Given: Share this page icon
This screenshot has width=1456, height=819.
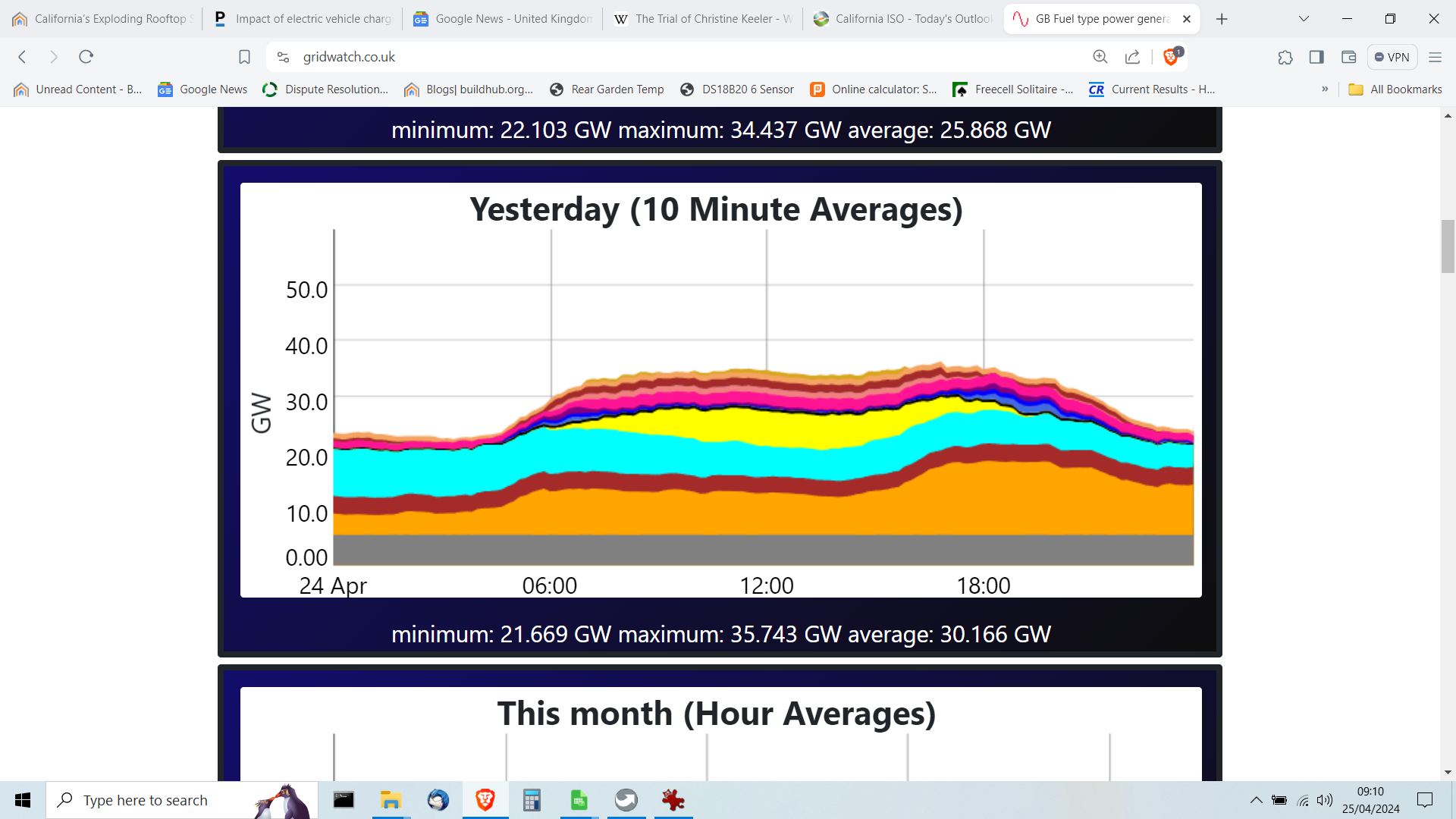Looking at the screenshot, I should click(x=1132, y=57).
